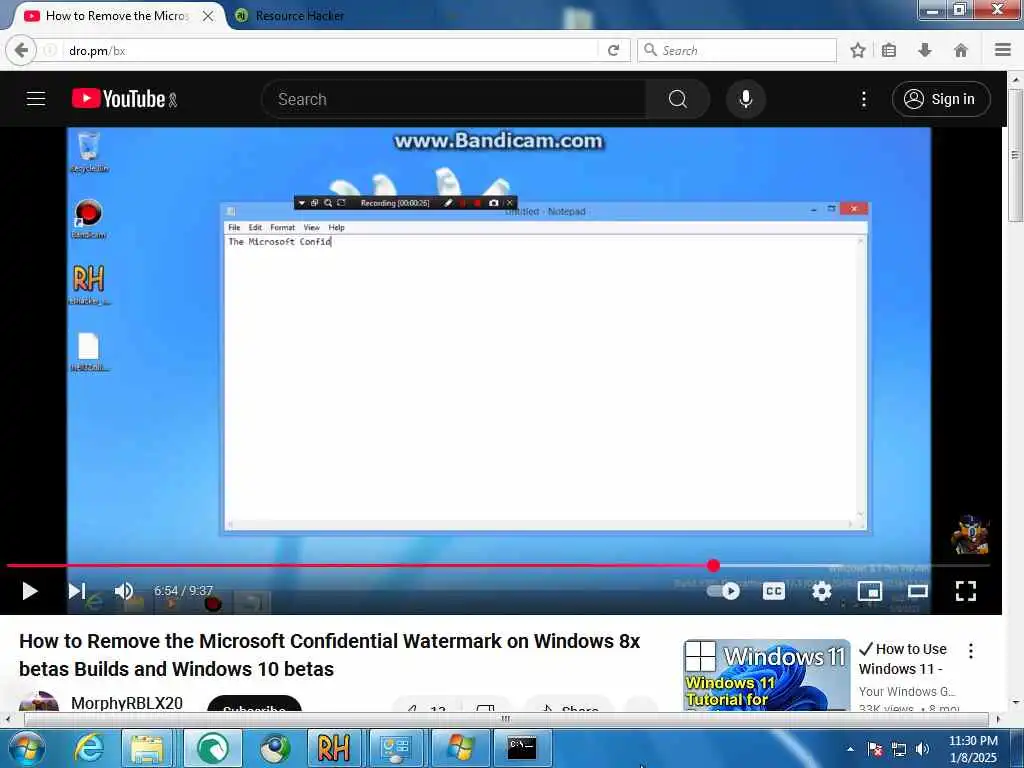Open YouTube settings three-dot menu
Screen dimensions: 1024x768
point(864,99)
